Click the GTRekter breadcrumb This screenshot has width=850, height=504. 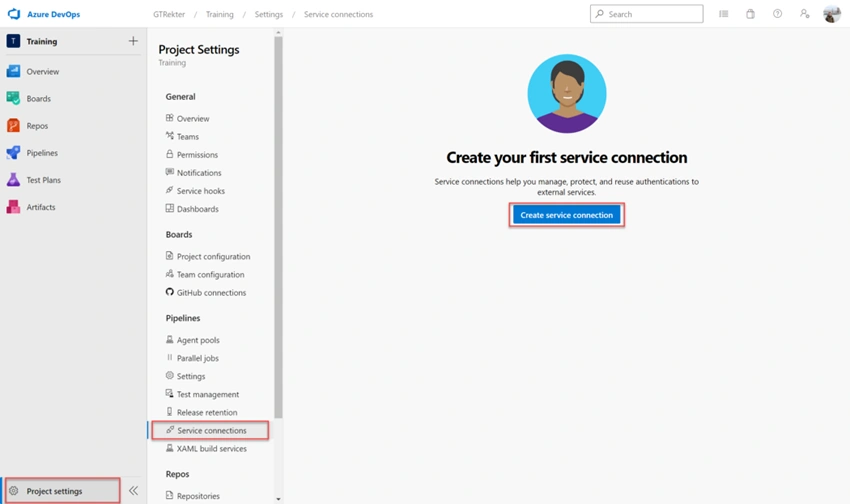169,15
